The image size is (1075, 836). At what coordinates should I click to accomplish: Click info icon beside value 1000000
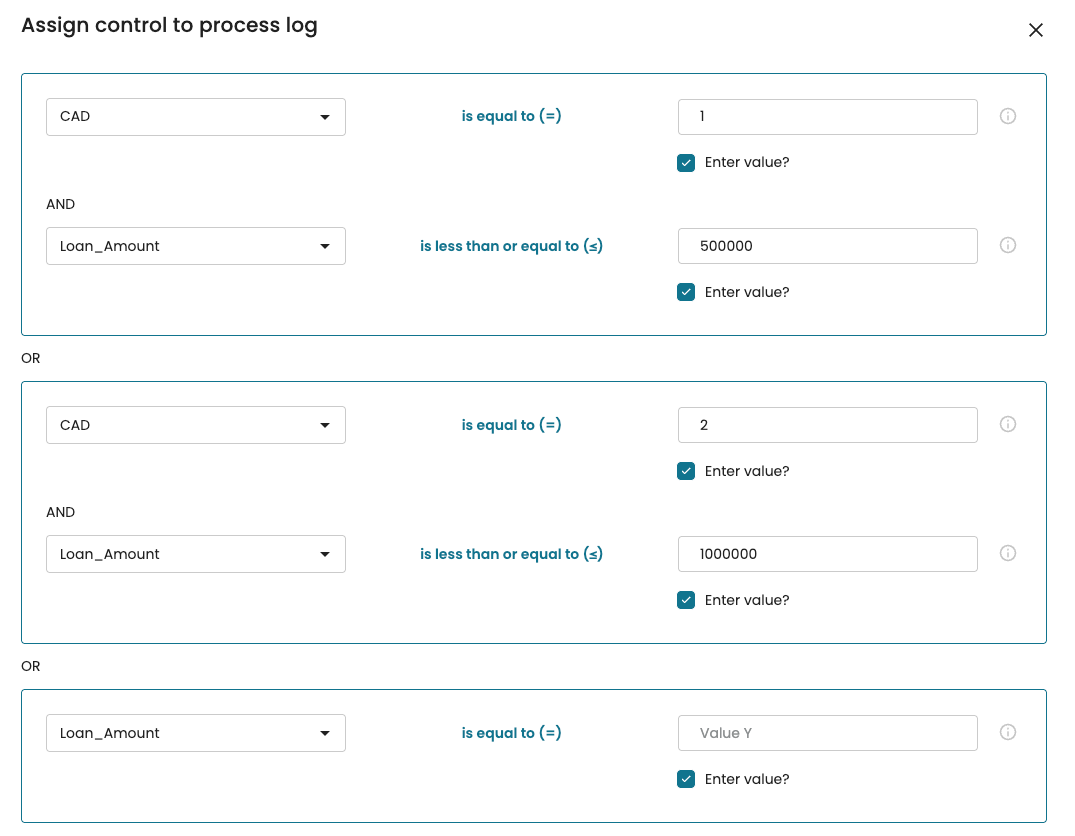(x=1008, y=553)
